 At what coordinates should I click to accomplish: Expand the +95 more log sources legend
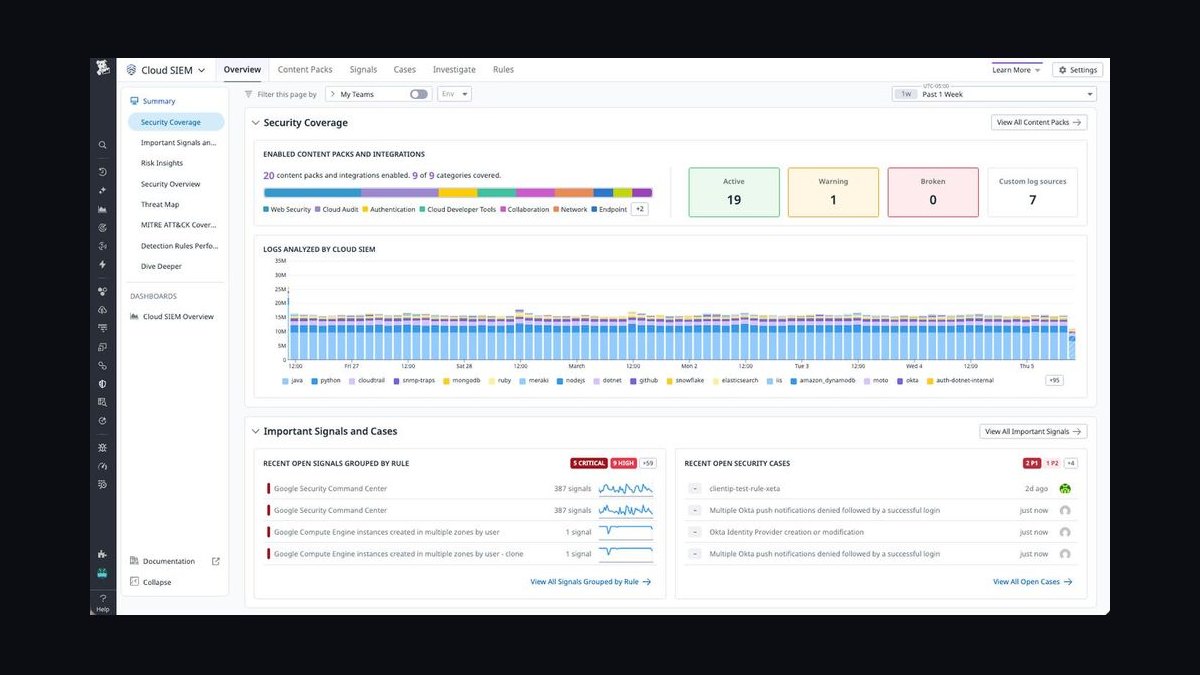click(x=1054, y=380)
